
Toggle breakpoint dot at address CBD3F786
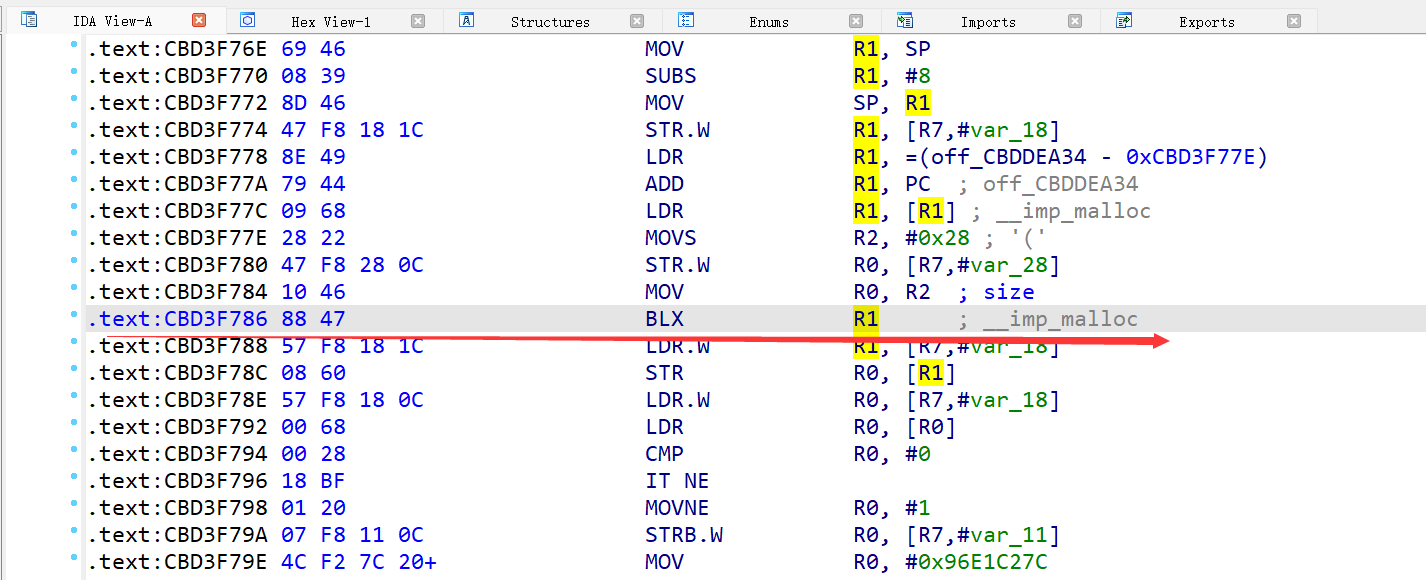pyautogui.click(x=74, y=318)
